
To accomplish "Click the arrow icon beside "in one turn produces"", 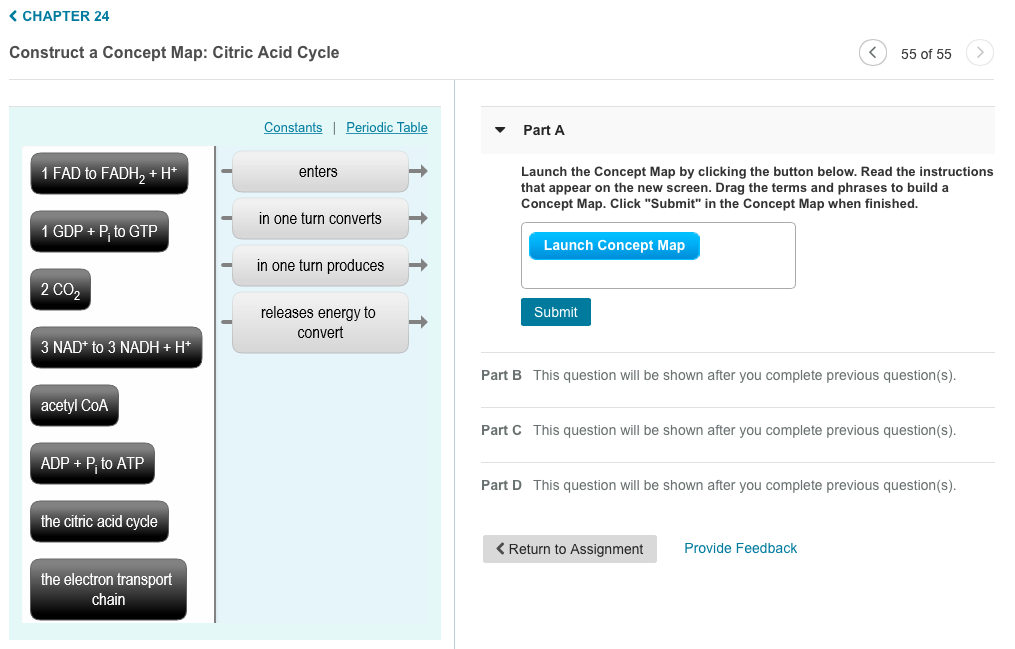I will 419,265.
